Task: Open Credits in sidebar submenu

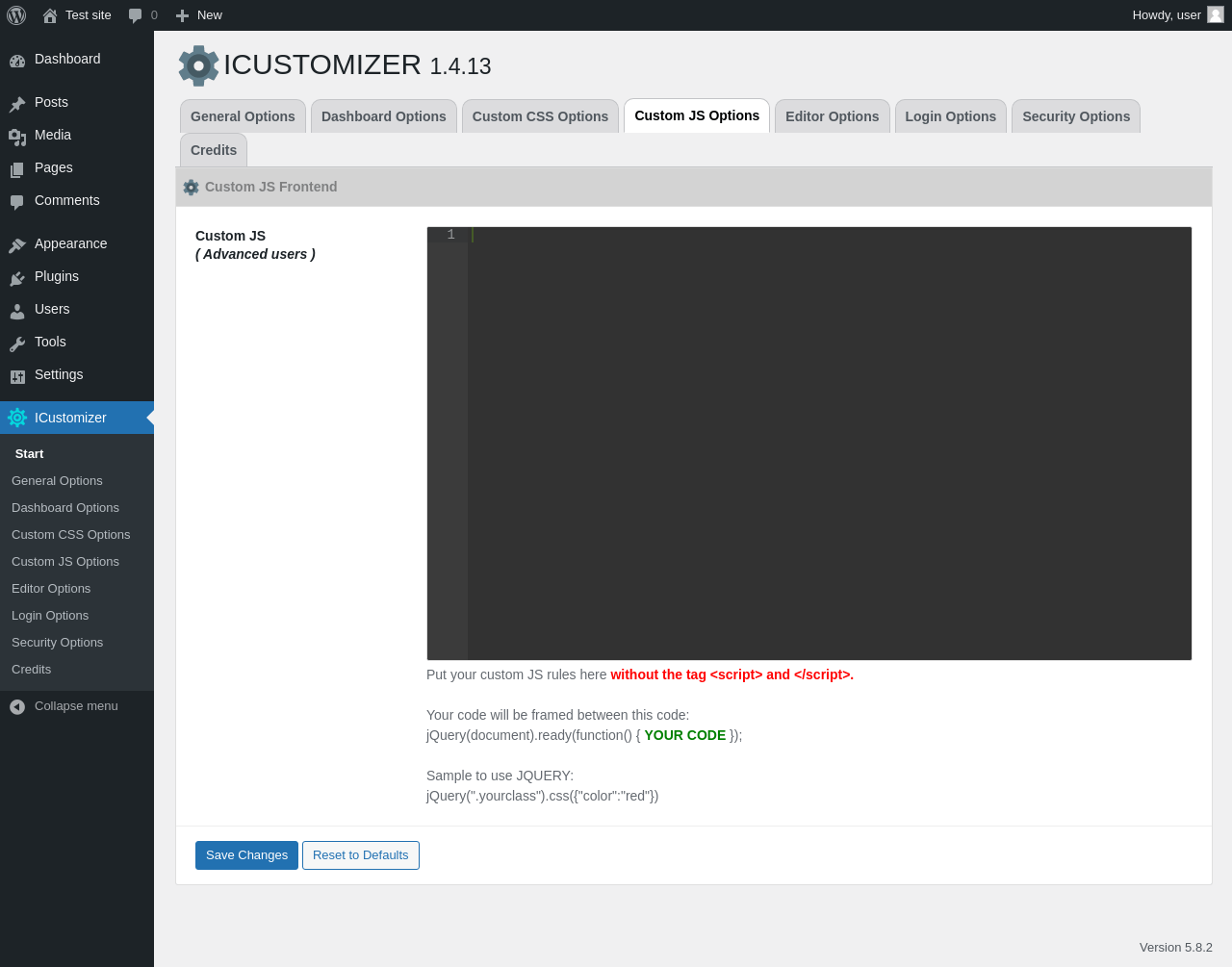Action: (32, 670)
